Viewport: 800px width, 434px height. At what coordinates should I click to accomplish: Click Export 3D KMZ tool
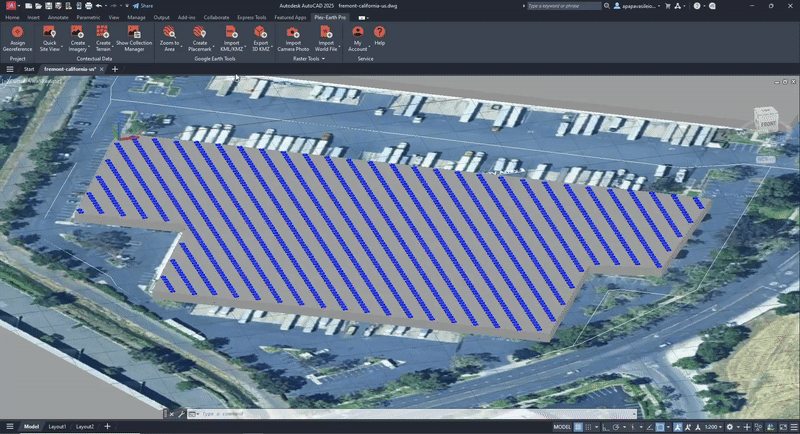pyautogui.click(x=261, y=38)
